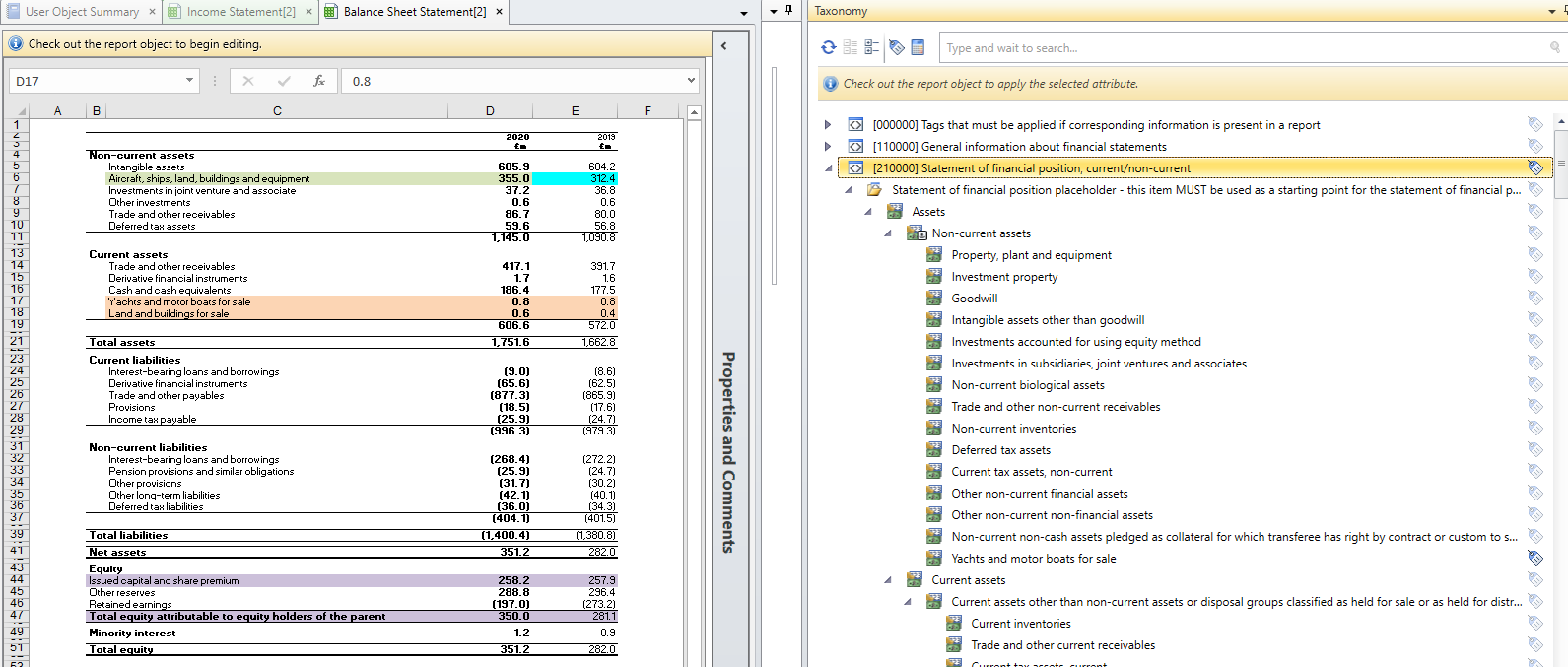Collapse the Properties and Comments panel arrow
The image size is (1568, 667).
coord(724,45)
